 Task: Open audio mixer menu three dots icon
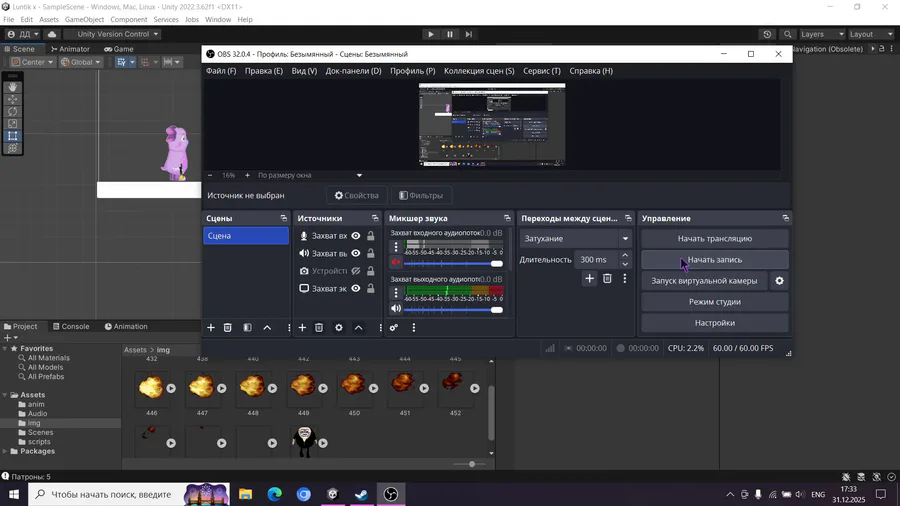click(413, 328)
